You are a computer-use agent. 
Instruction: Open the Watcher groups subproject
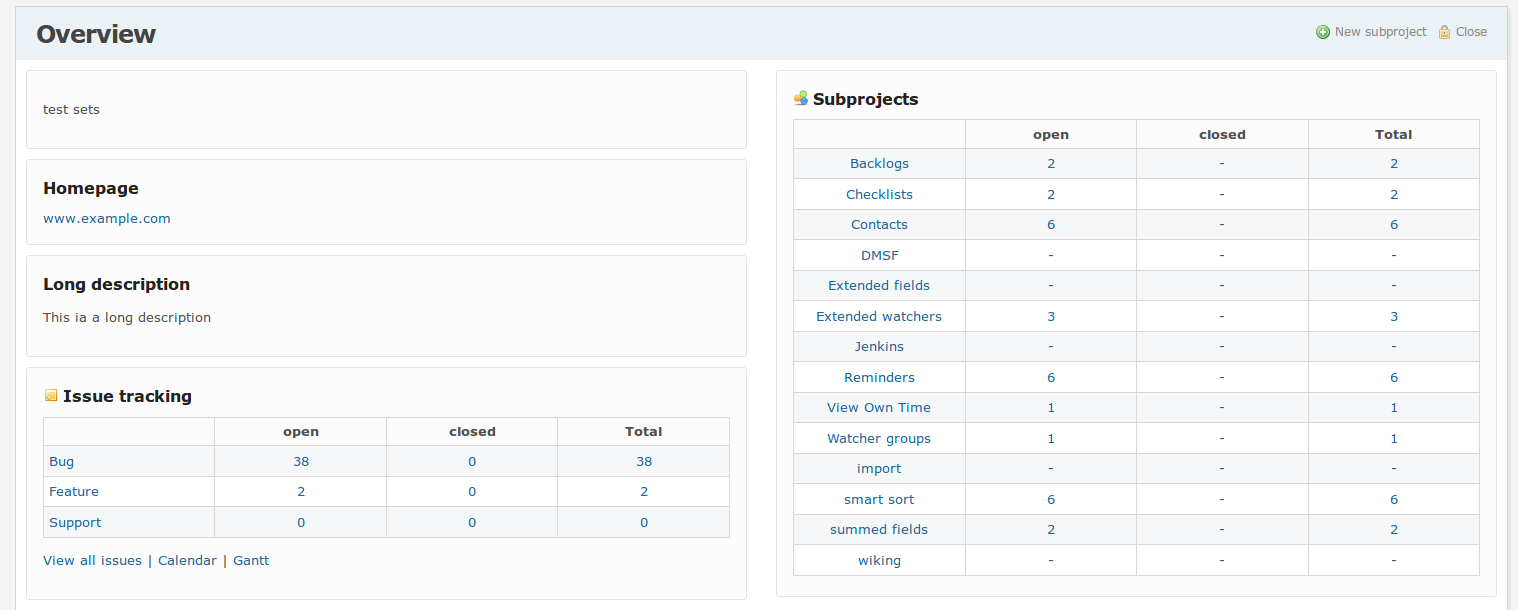click(879, 438)
